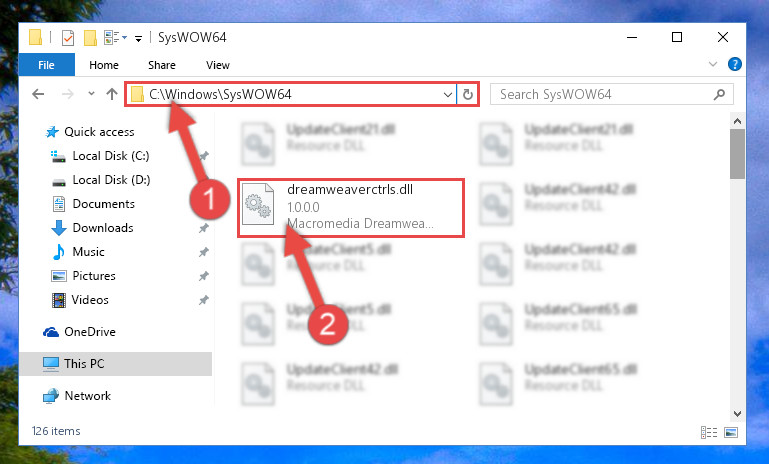Switch to the large icons view button
Viewport: 769px width, 464px height.
click(x=731, y=432)
